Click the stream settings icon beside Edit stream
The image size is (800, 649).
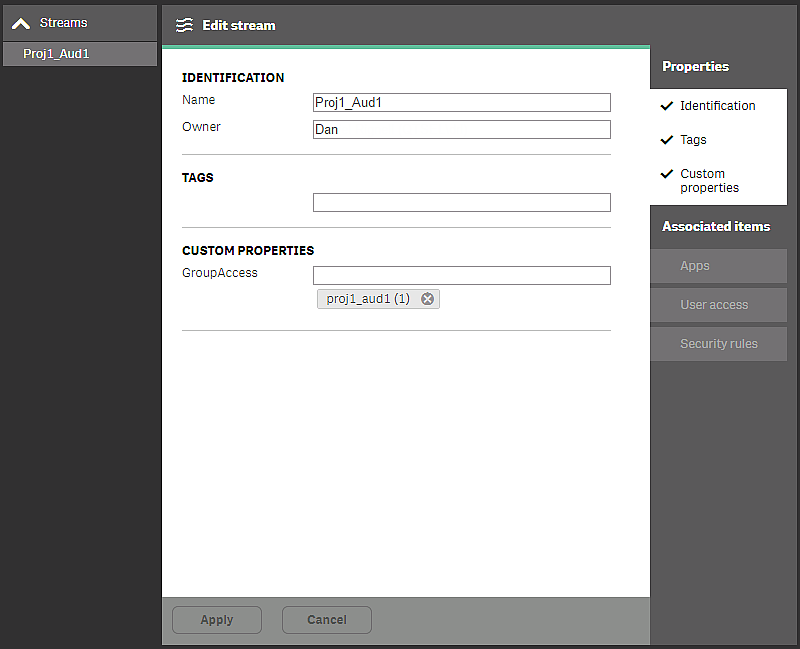pyautogui.click(x=184, y=25)
